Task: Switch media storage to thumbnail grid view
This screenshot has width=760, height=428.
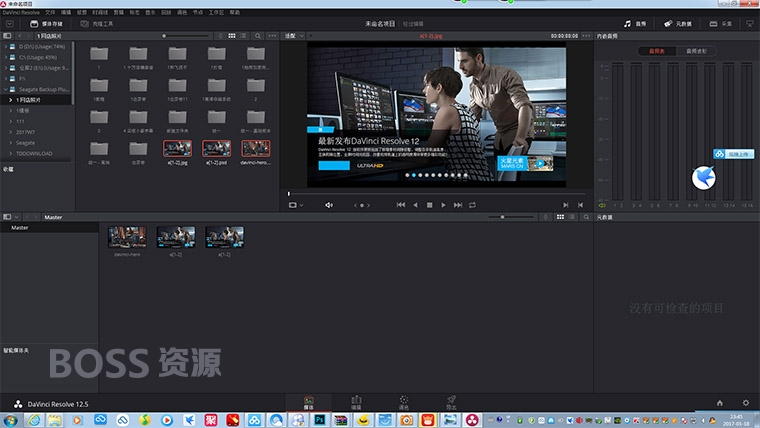Action: [232, 36]
